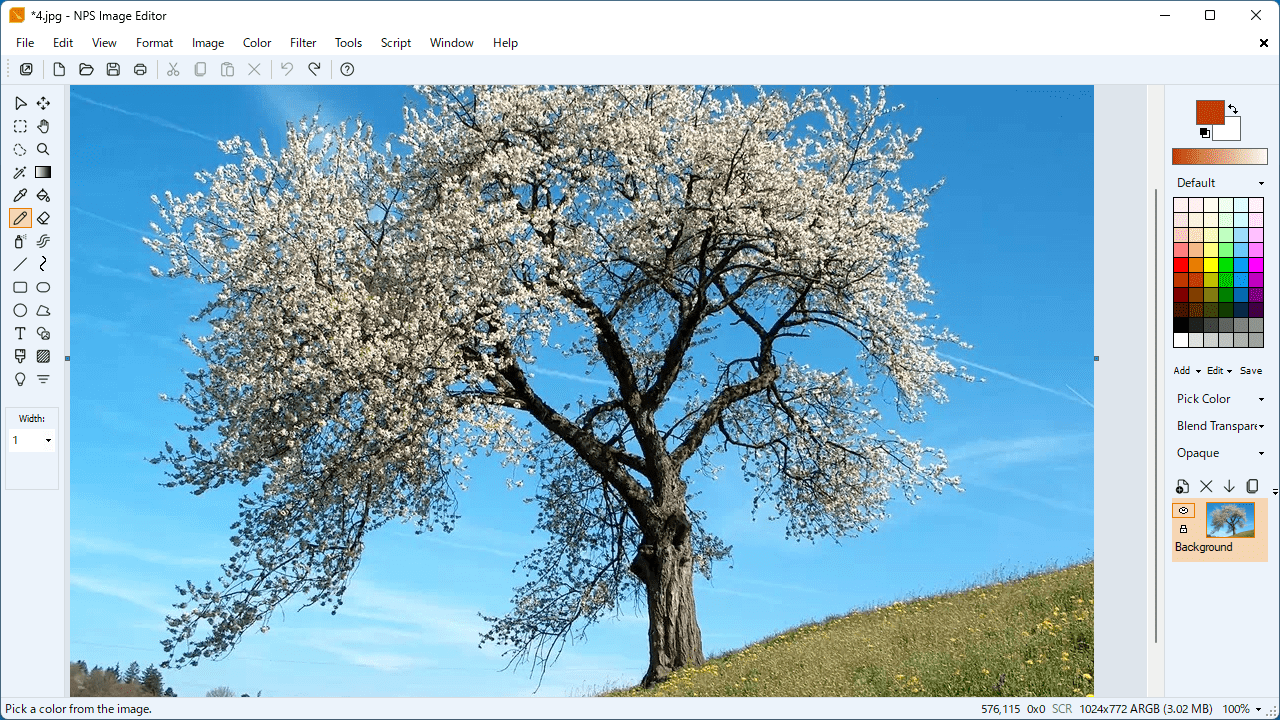Save the current color palette
The height and width of the screenshot is (720, 1280).
(x=1251, y=371)
